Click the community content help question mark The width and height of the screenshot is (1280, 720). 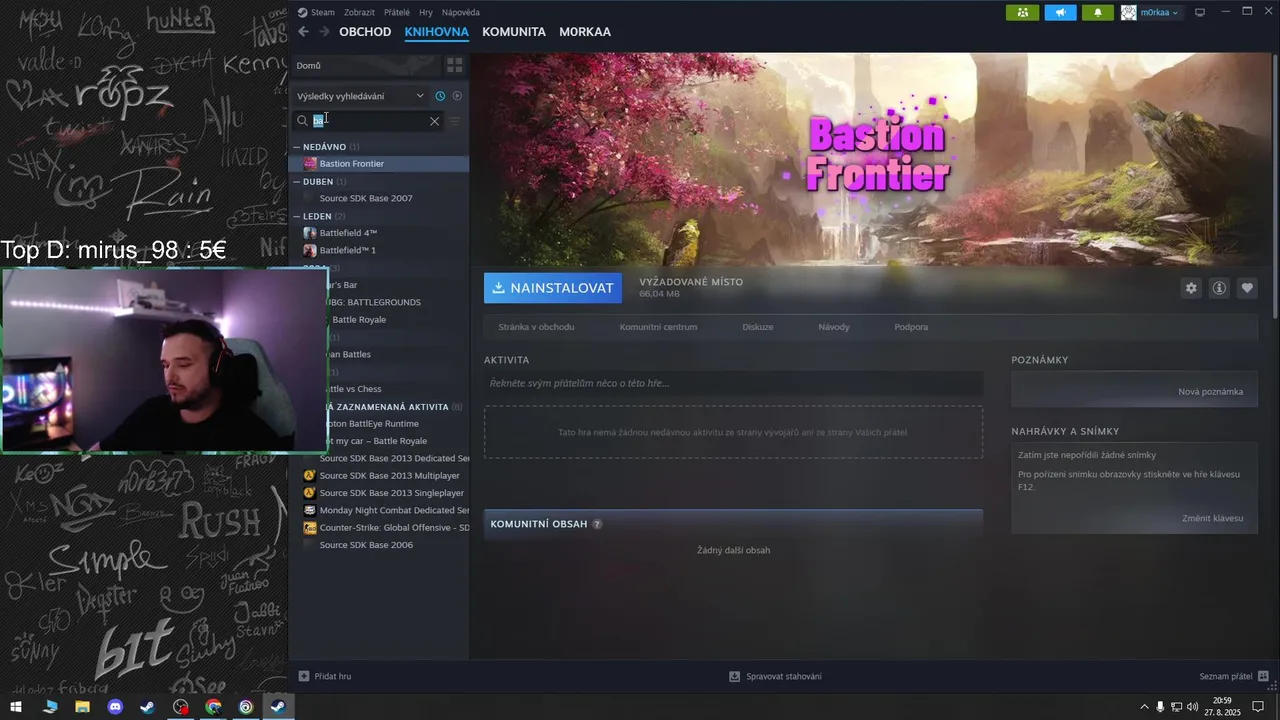[597, 524]
